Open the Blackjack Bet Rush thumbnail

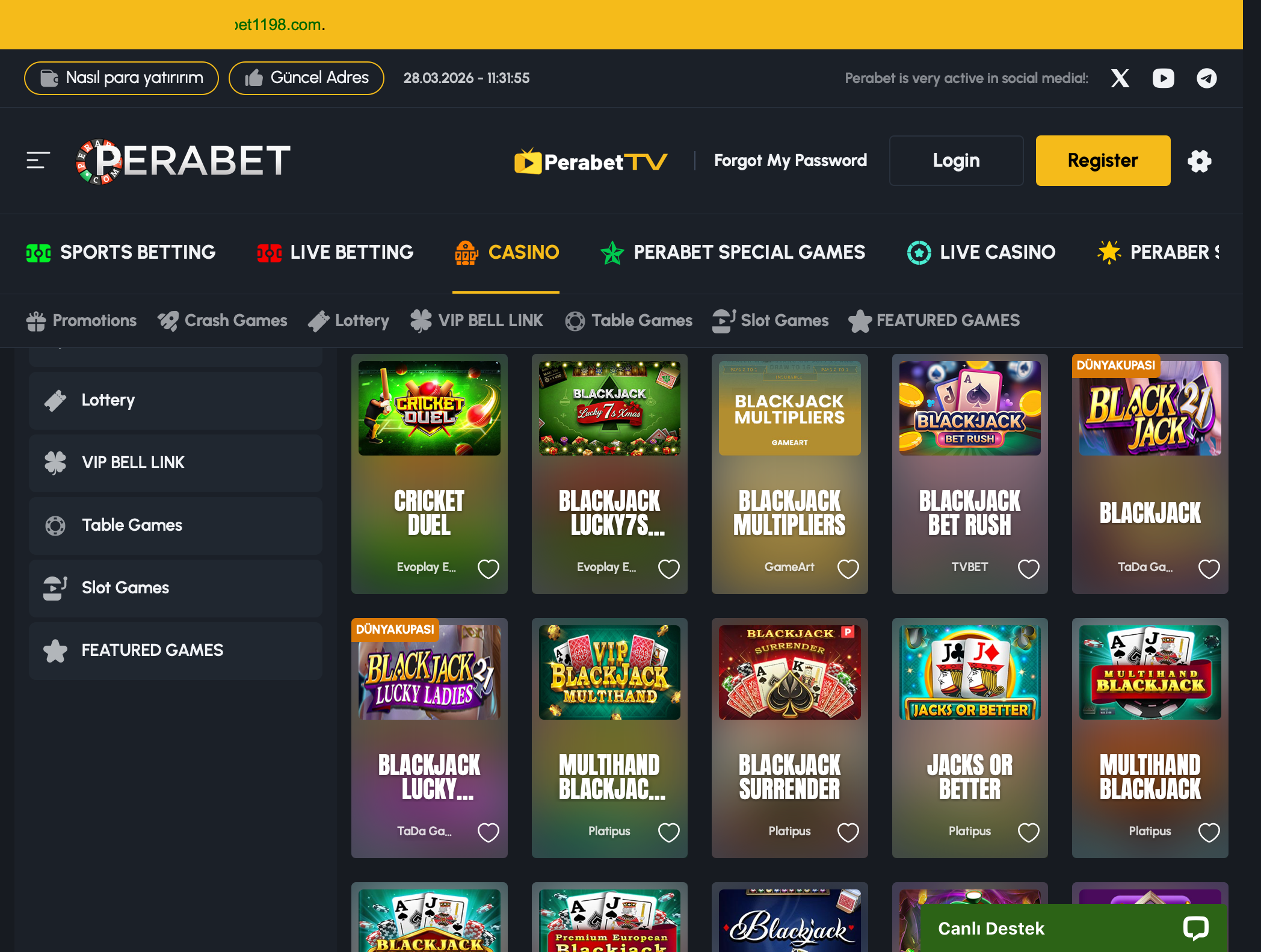970,408
